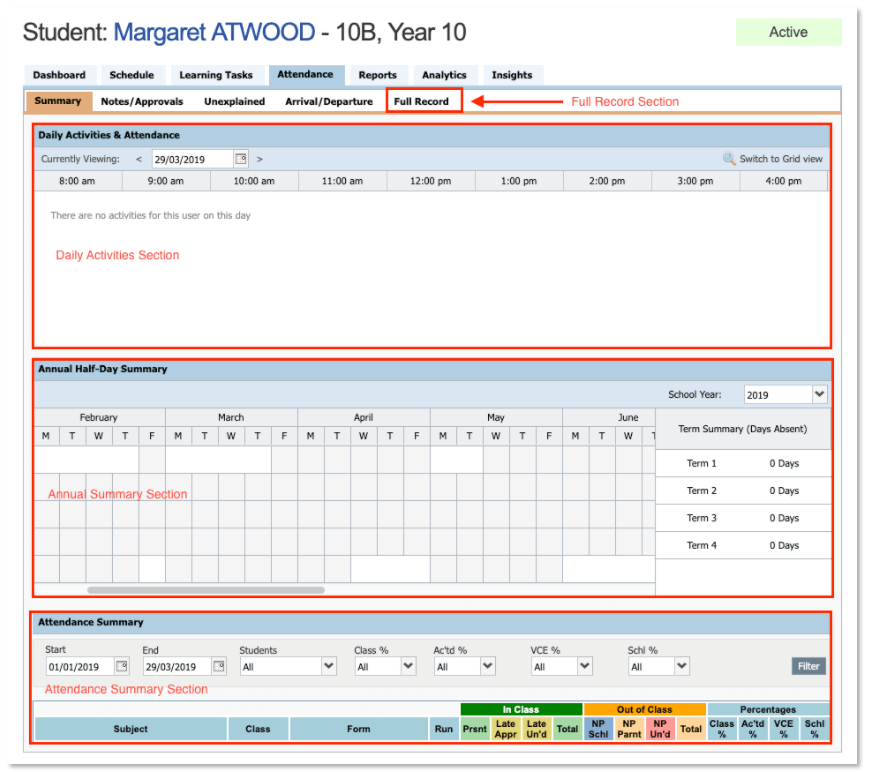Open the Margaret ATWOOD student link
This screenshot has width=869, height=772.
tap(216, 33)
